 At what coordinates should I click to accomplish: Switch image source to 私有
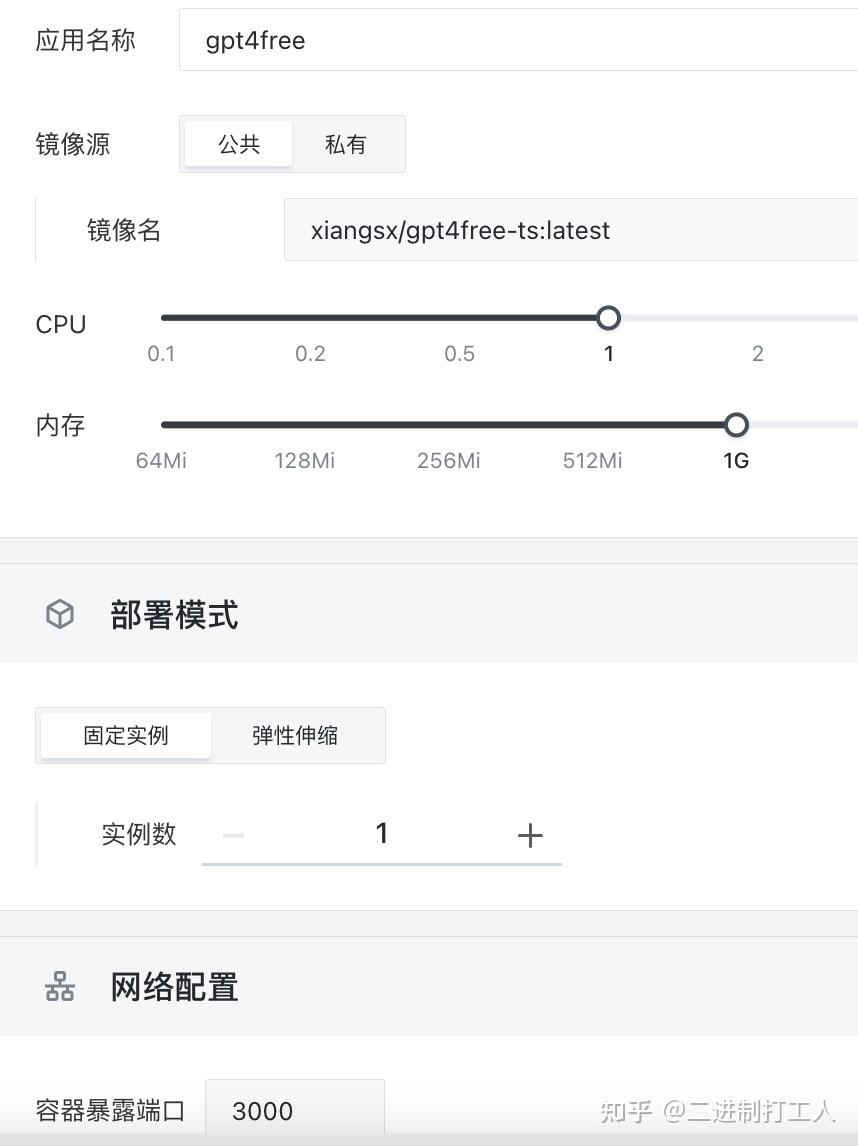click(x=346, y=144)
